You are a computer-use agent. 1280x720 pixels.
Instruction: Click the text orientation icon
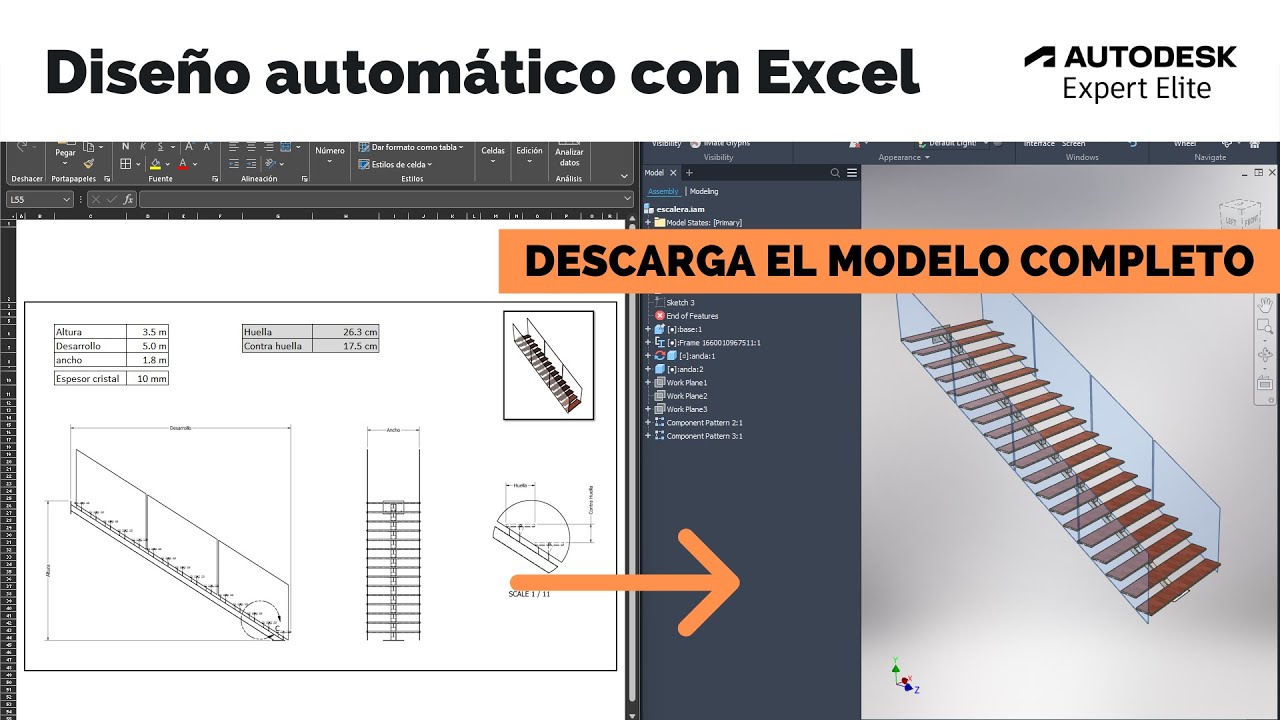270,164
